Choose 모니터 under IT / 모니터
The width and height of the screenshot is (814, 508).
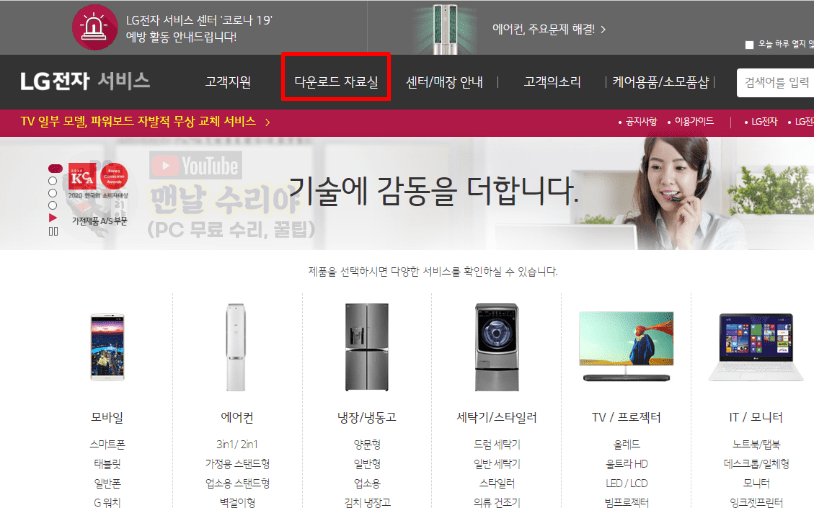click(756, 483)
